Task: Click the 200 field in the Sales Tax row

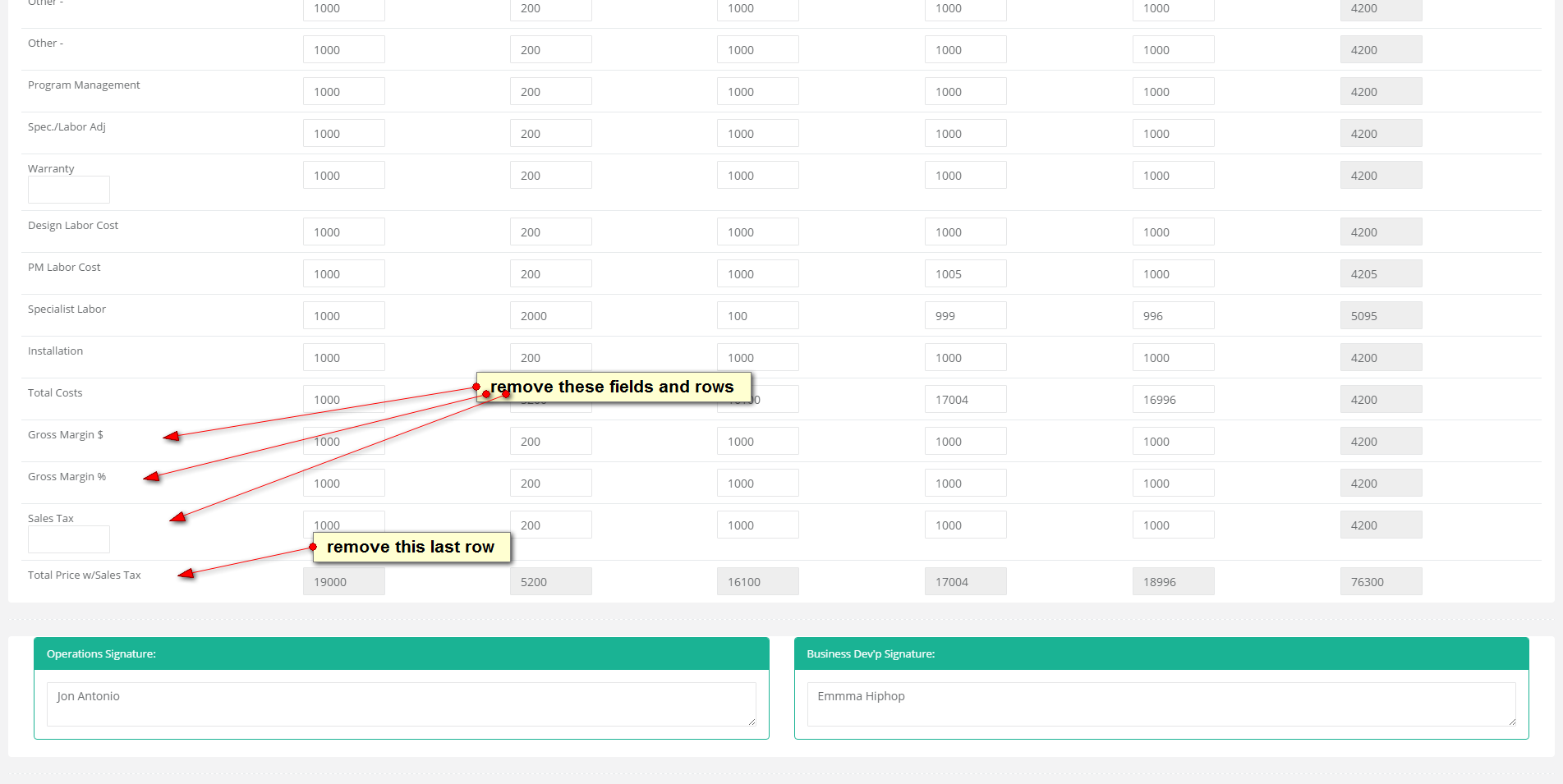Action: click(551, 525)
